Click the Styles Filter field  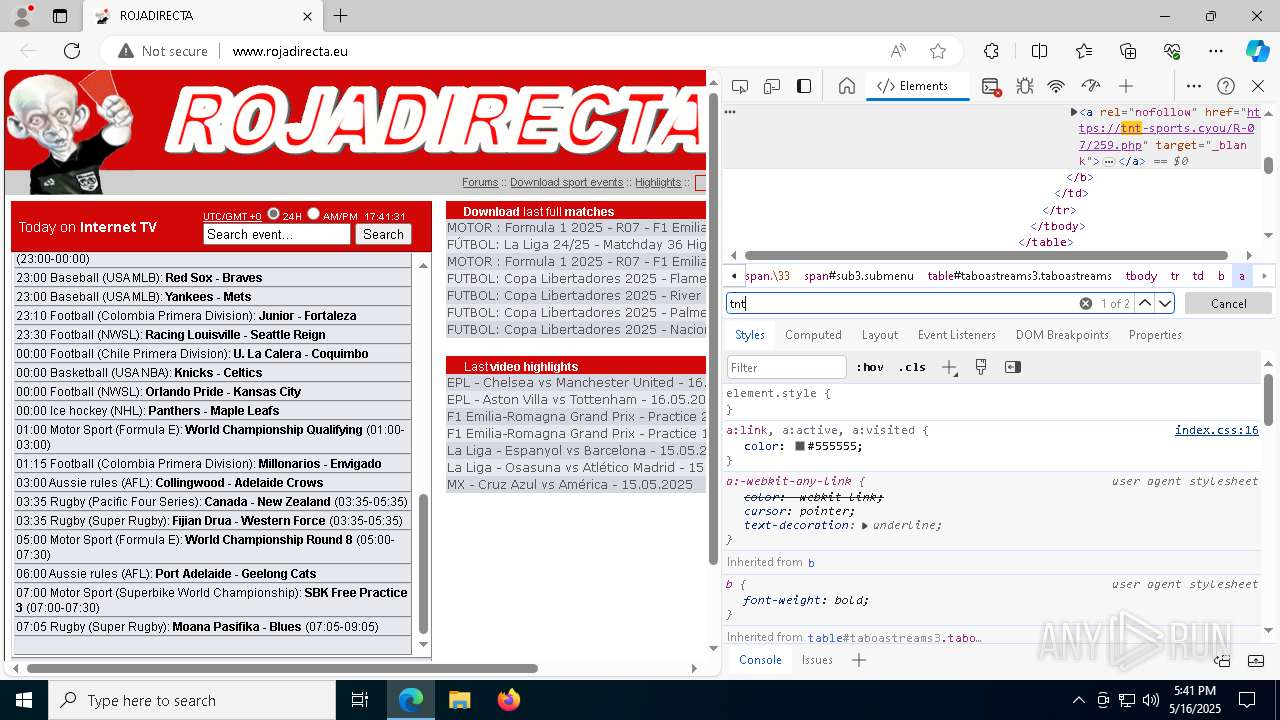787,367
